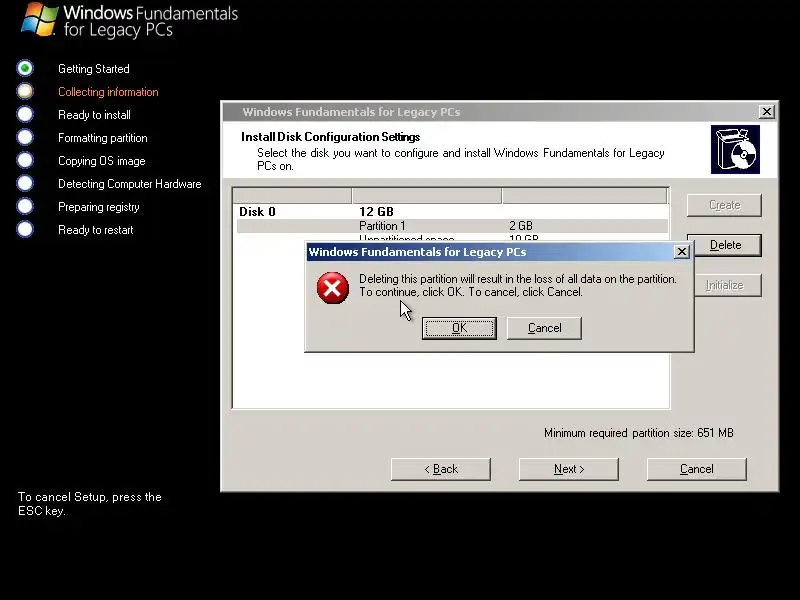Click the Formatting partition label
The width and height of the screenshot is (800, 600).
[x=103, y=138]
